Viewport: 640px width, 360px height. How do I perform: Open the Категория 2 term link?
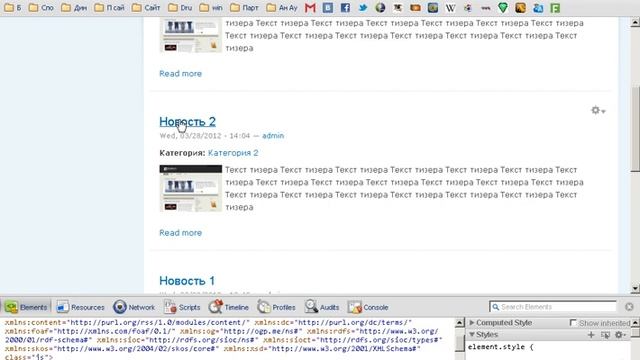pyautogui.click(x=233, y=153)
